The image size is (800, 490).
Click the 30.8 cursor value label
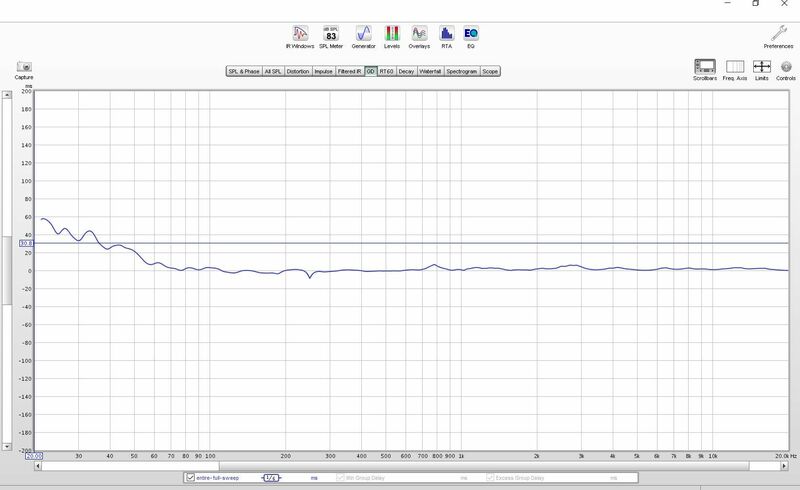coord(27,243)
